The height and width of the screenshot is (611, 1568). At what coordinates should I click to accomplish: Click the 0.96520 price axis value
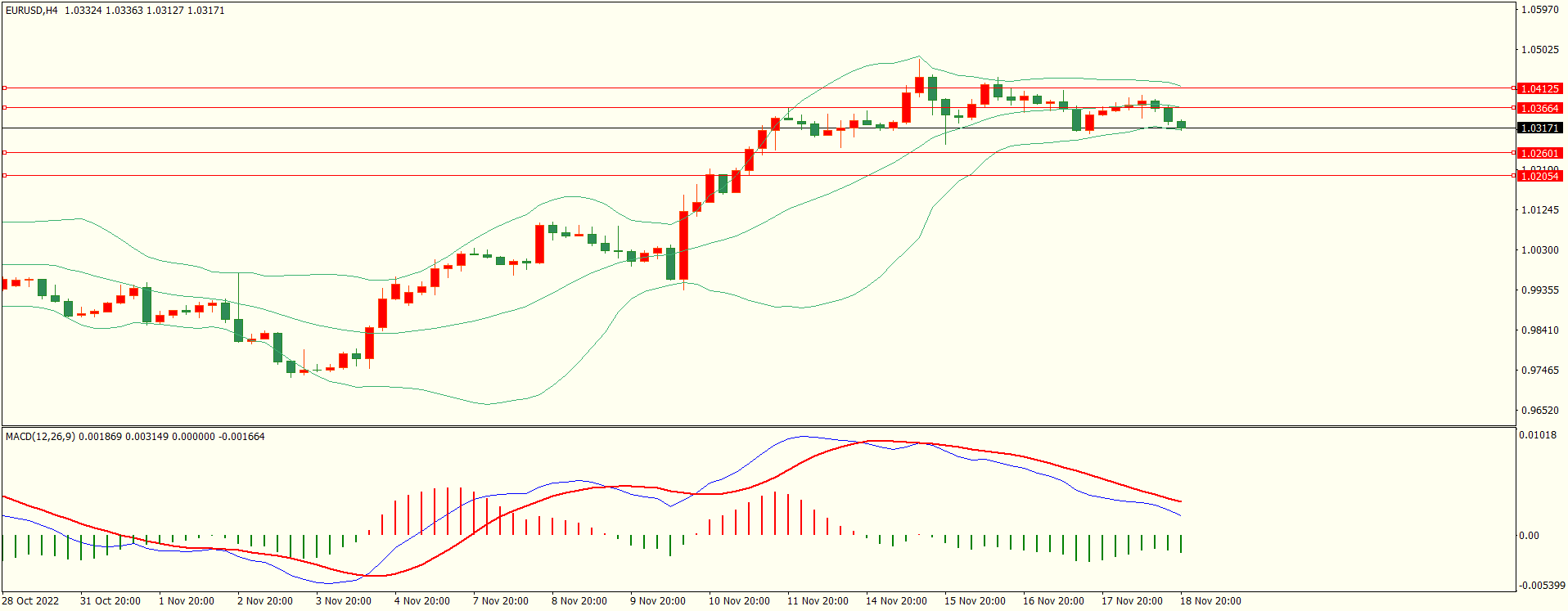(x=1539, y=411)
